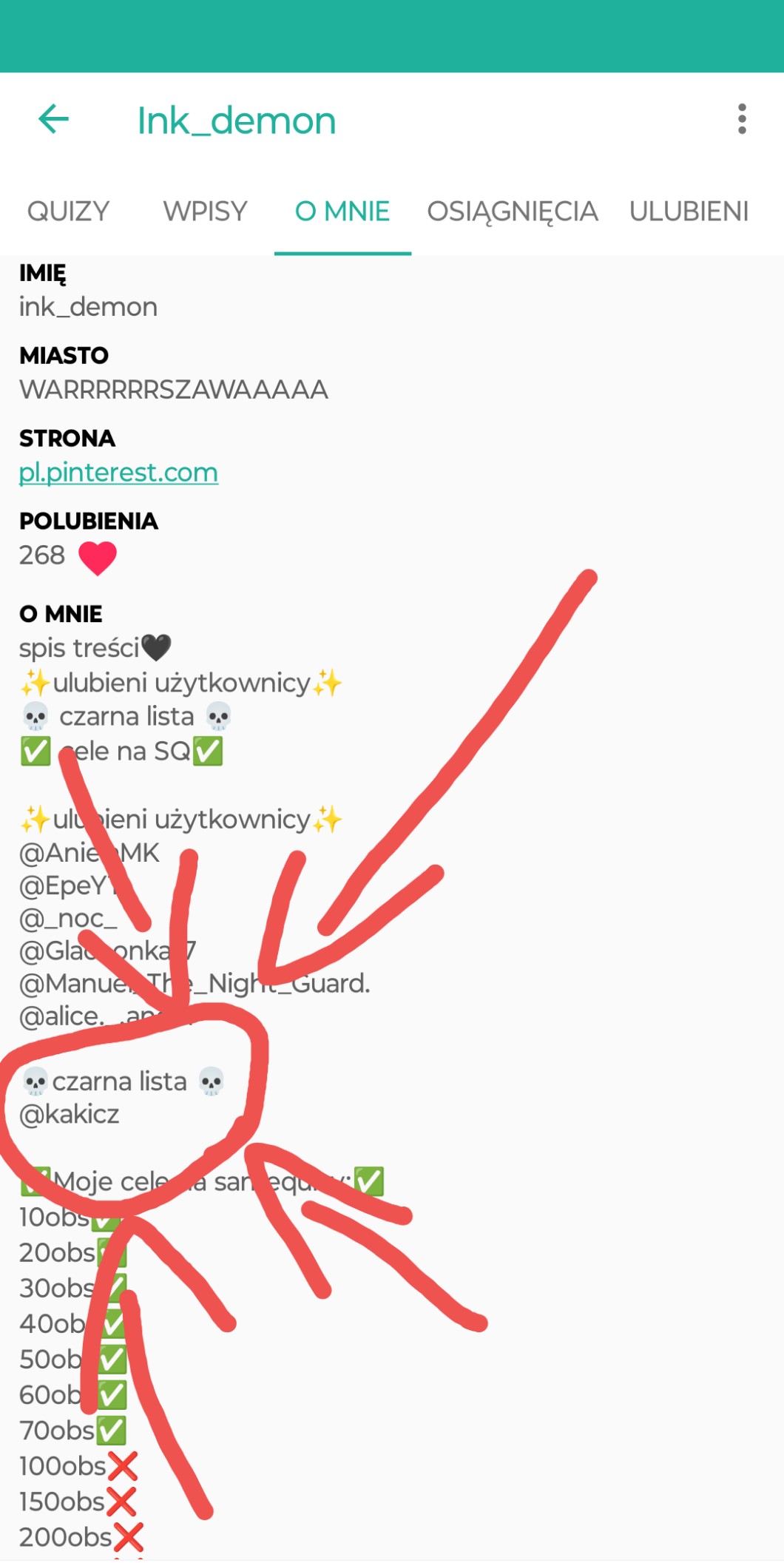The width and height of the screenshot is (784, 1563).
Task: Open the three-dot overflow menu
Action: click(742, 119)
